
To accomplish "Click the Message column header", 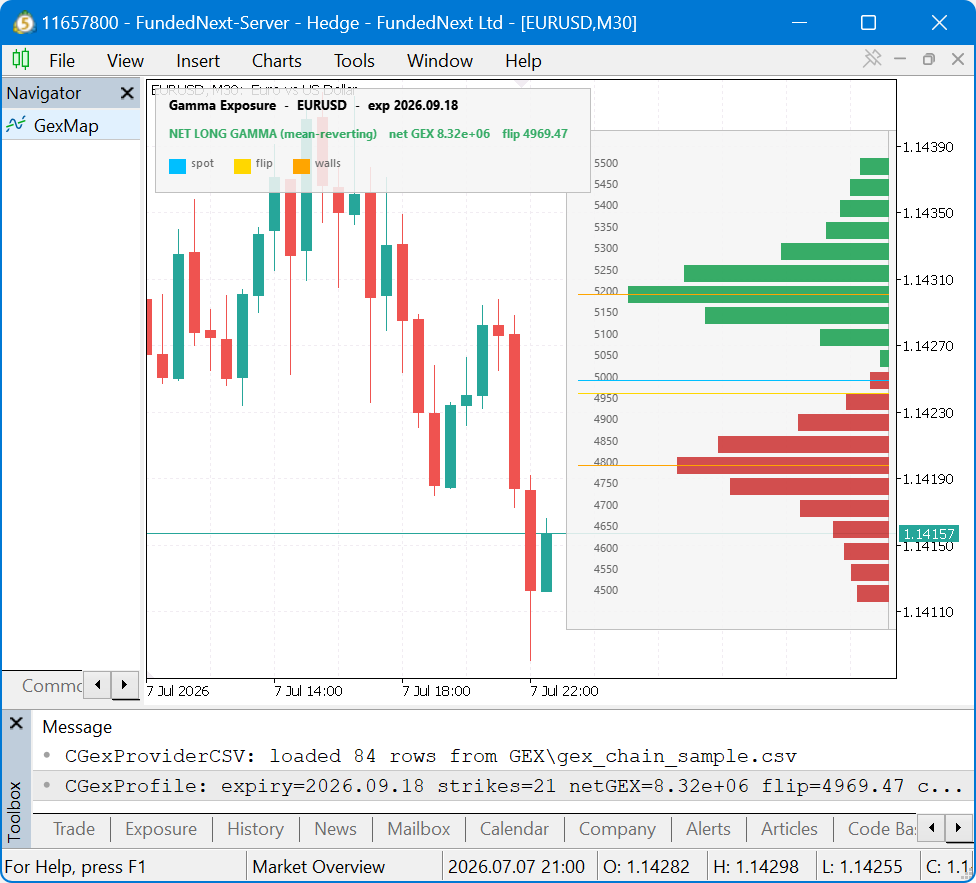I will (77, 727).
